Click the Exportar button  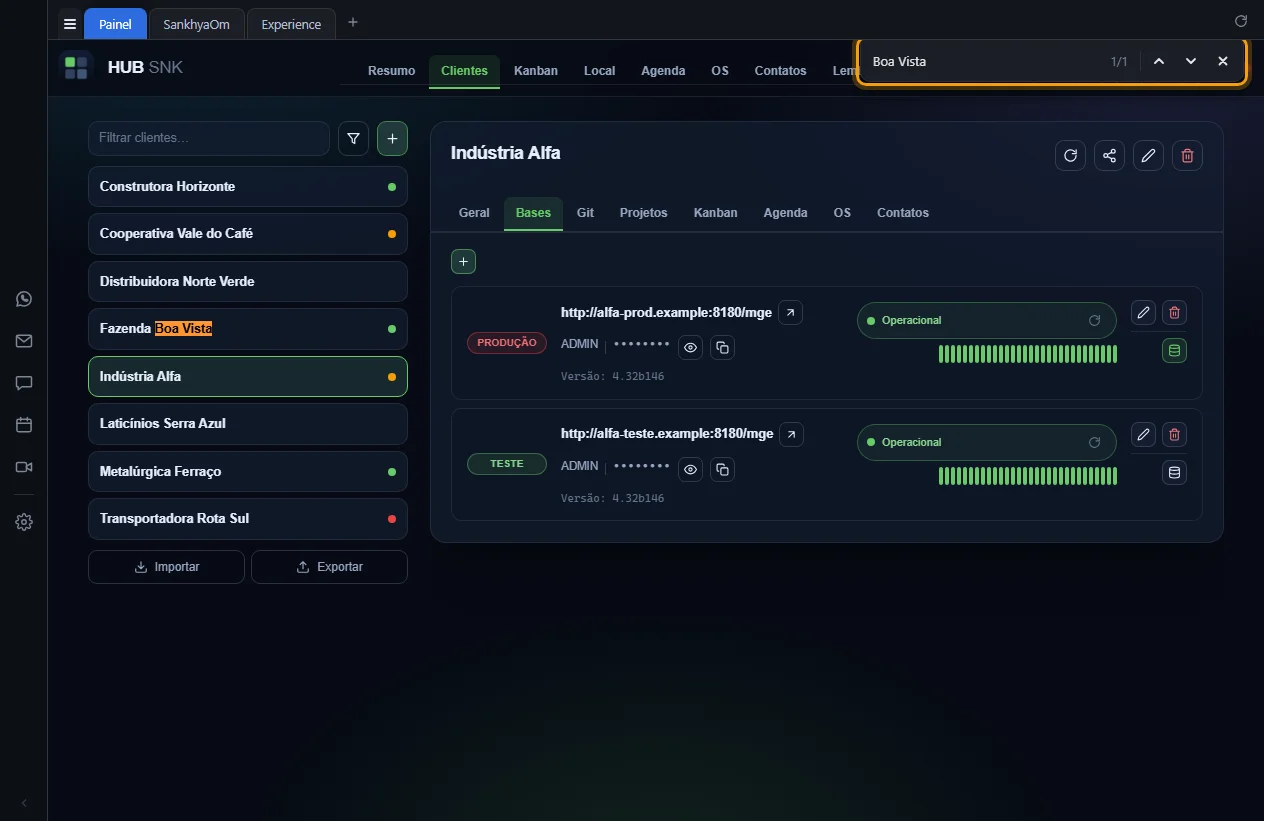point(329,567)
